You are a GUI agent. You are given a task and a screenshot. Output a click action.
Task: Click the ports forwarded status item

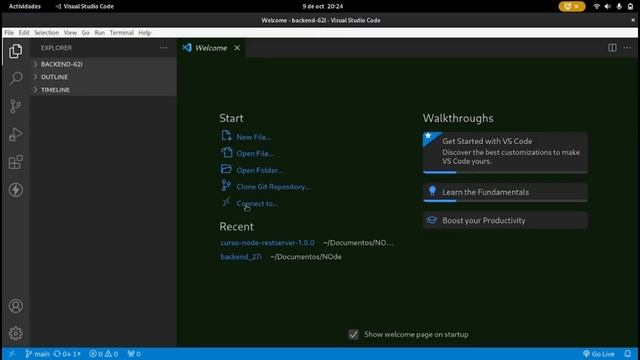click(x=134, y=354)
